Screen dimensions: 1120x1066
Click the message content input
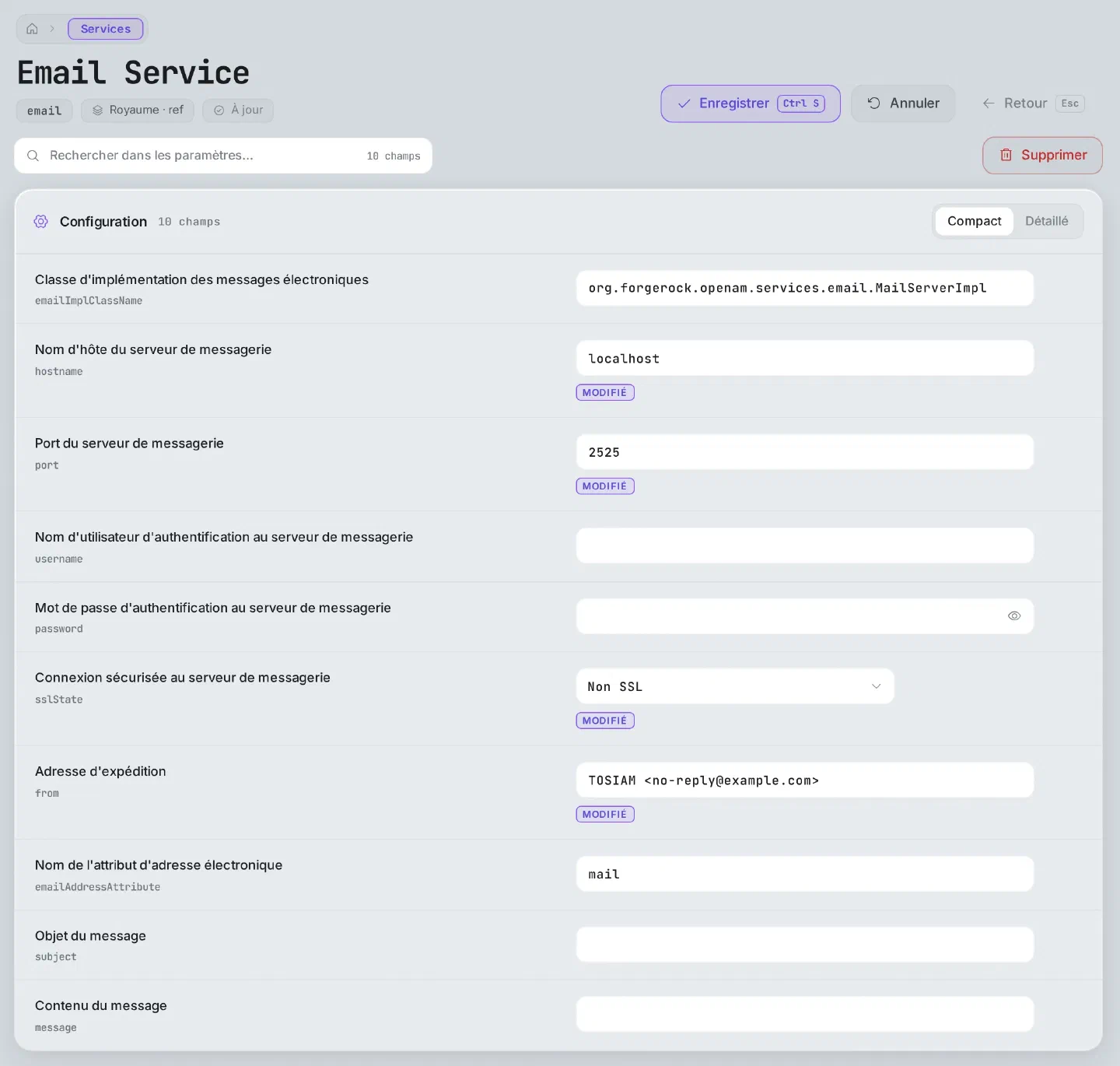tap(805, 1014)
